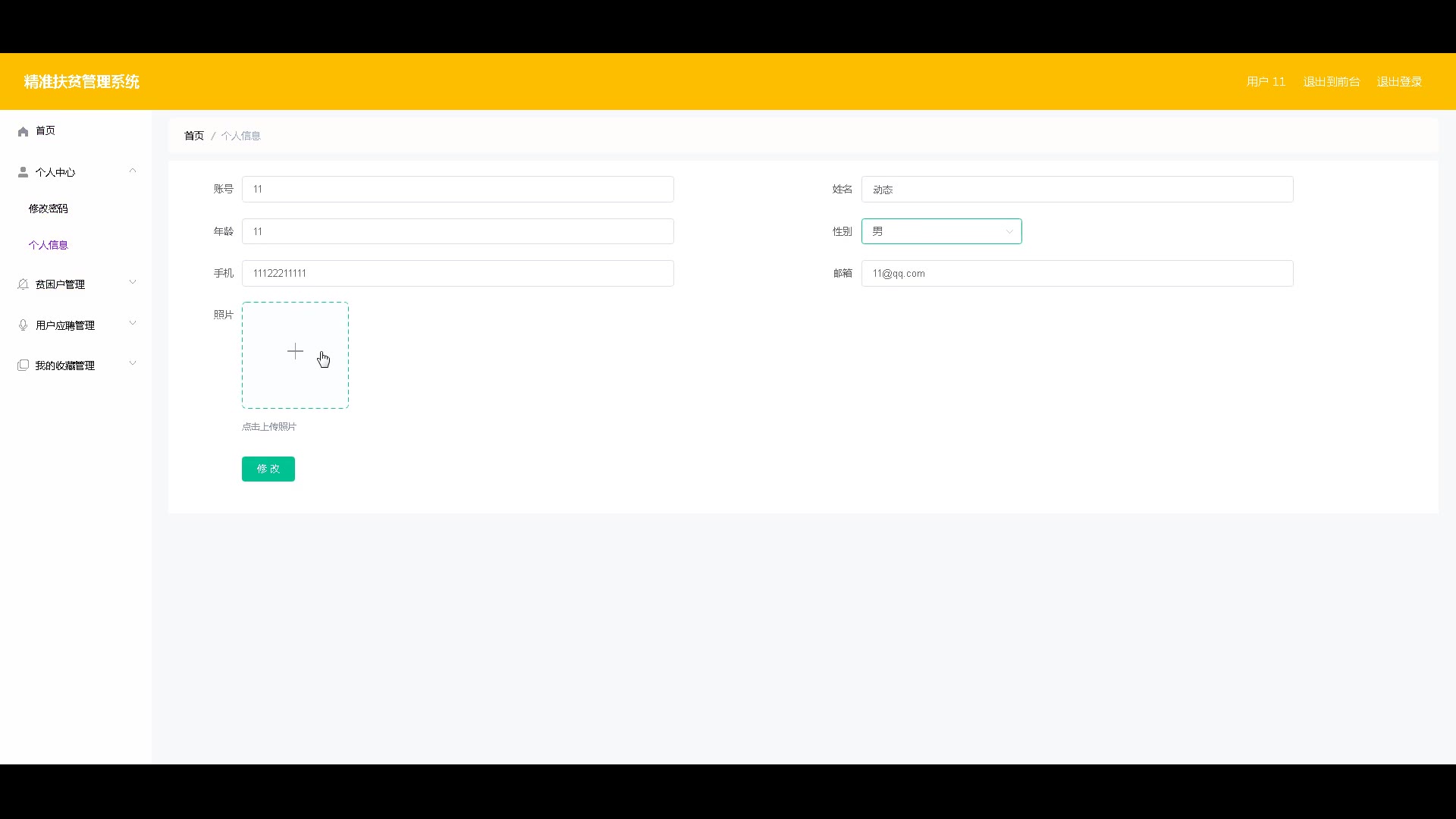Screen dimensions: 1456x819
Task: Click the plus icon to upload photo
Action: 295,351
